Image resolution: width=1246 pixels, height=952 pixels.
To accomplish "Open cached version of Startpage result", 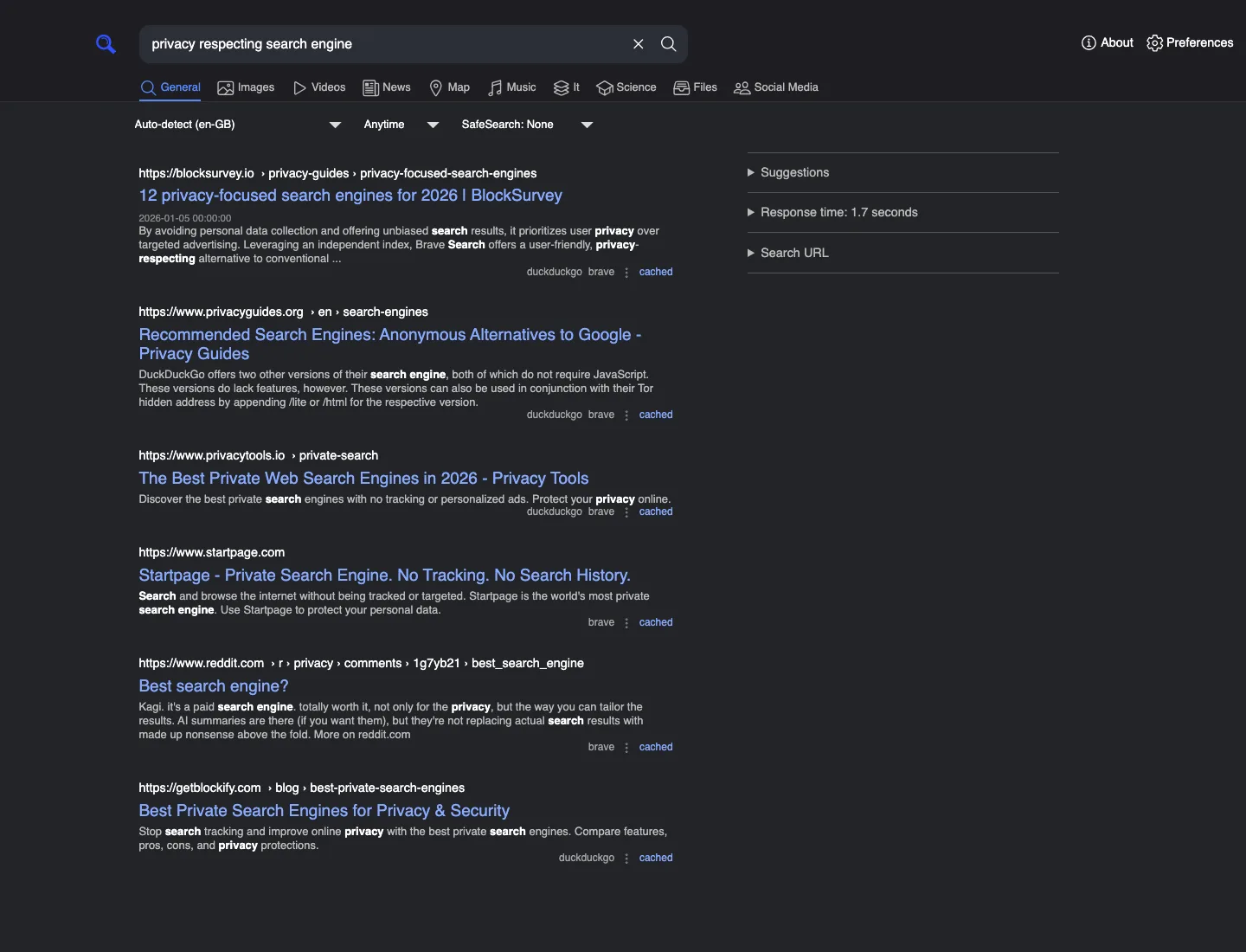I will coord(656,622).
